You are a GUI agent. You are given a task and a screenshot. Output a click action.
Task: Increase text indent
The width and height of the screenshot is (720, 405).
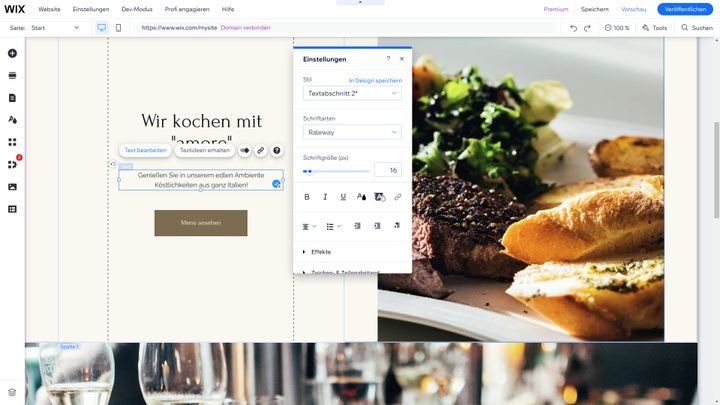tap(377, 226)
